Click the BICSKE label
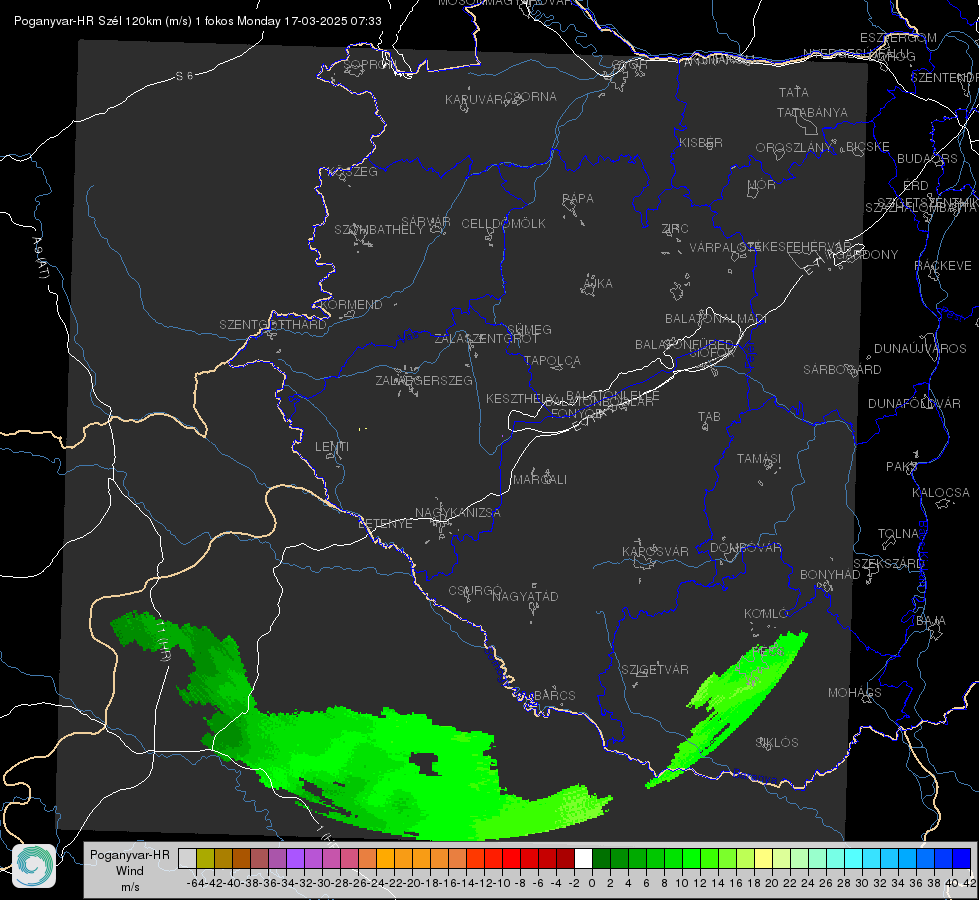 868,147
